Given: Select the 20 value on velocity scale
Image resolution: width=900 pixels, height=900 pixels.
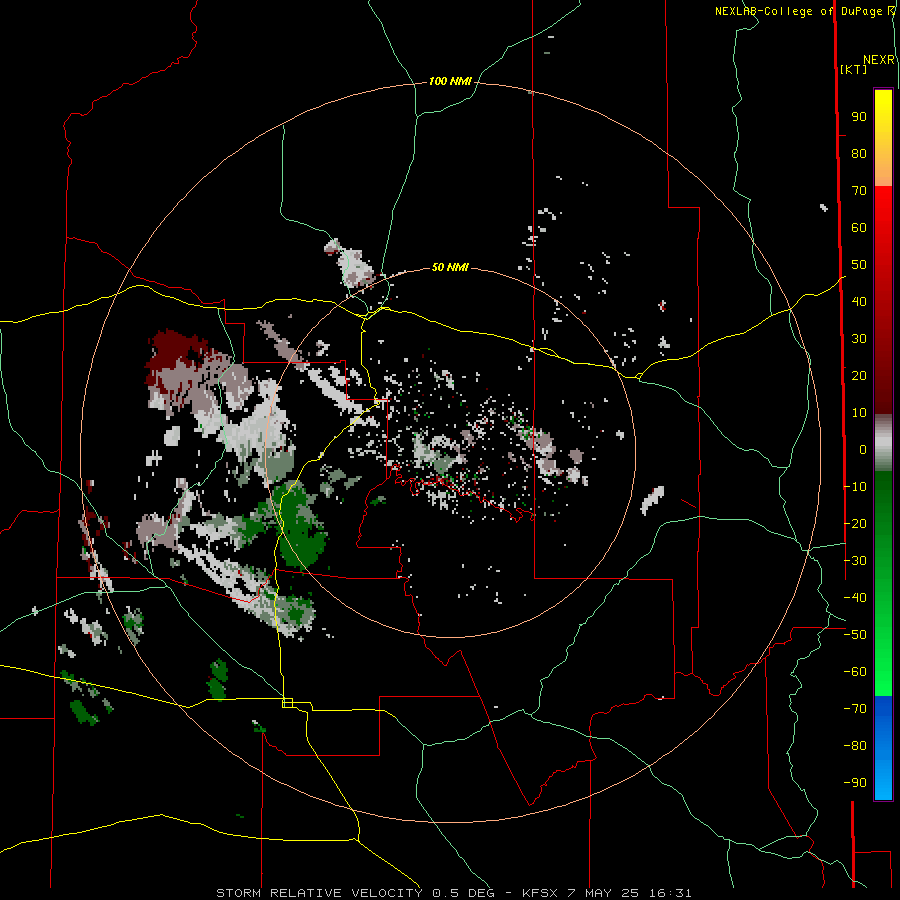Looking at the screenshot, I should coord(859,376).
